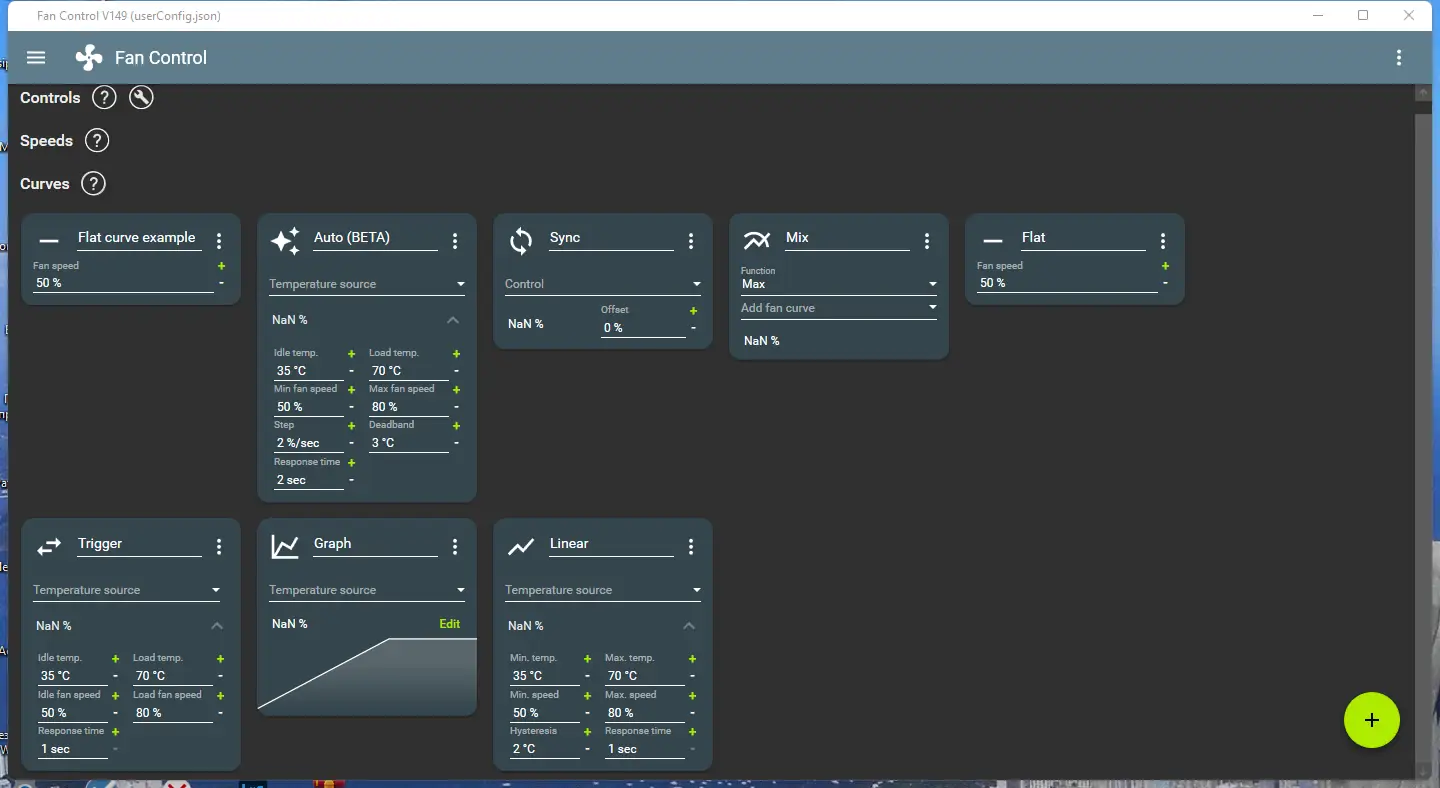
Task: Open the hamburger navigation menu
Action: (x=36, y=58)
